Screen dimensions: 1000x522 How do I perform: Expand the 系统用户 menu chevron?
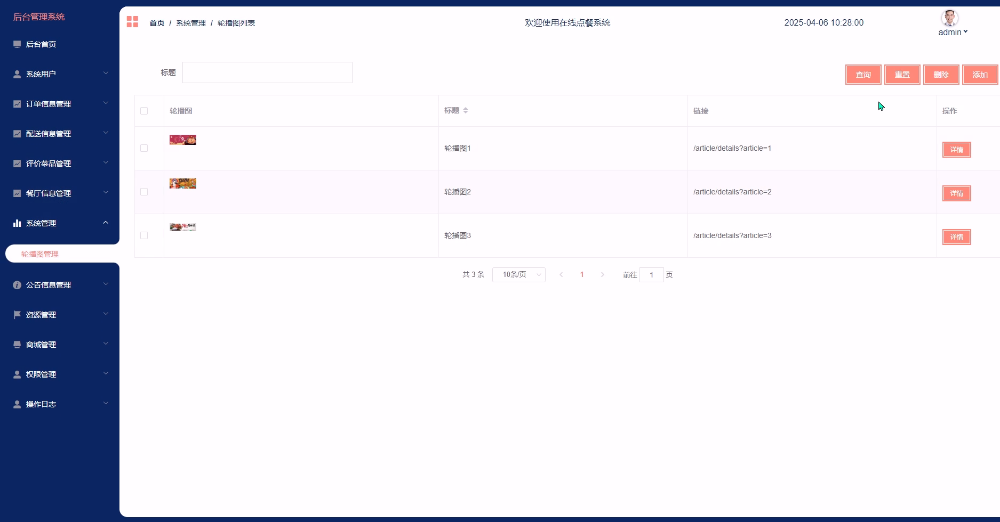pyautogui.click(x=106, y=73)
